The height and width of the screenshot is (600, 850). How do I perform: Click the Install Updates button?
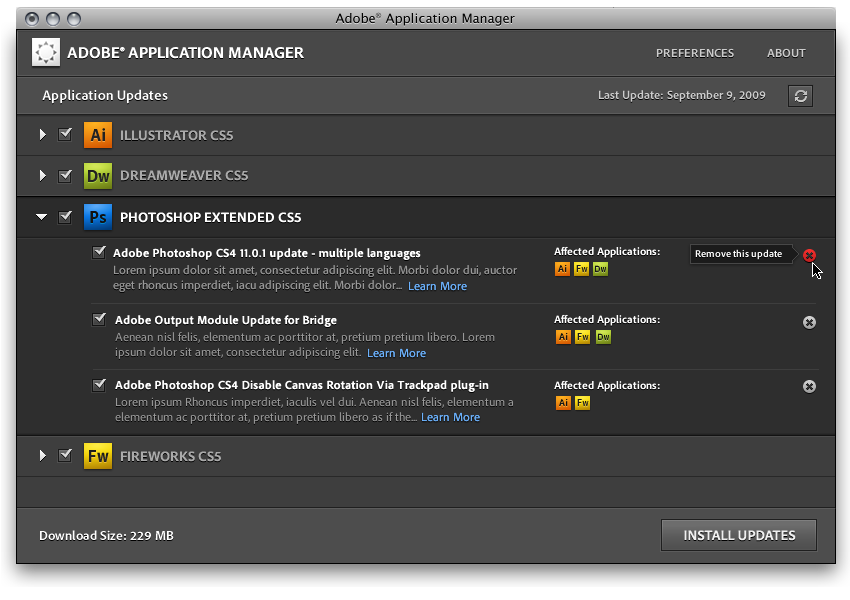(739, 535)
